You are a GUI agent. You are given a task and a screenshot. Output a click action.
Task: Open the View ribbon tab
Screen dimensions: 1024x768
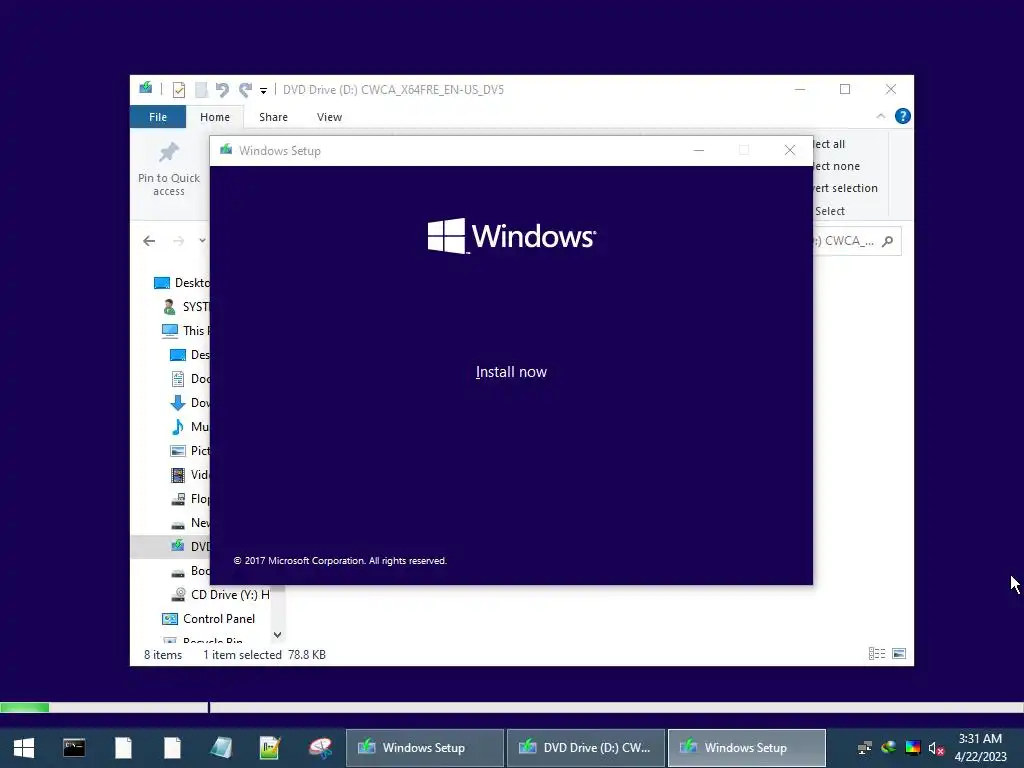(329, 117)
